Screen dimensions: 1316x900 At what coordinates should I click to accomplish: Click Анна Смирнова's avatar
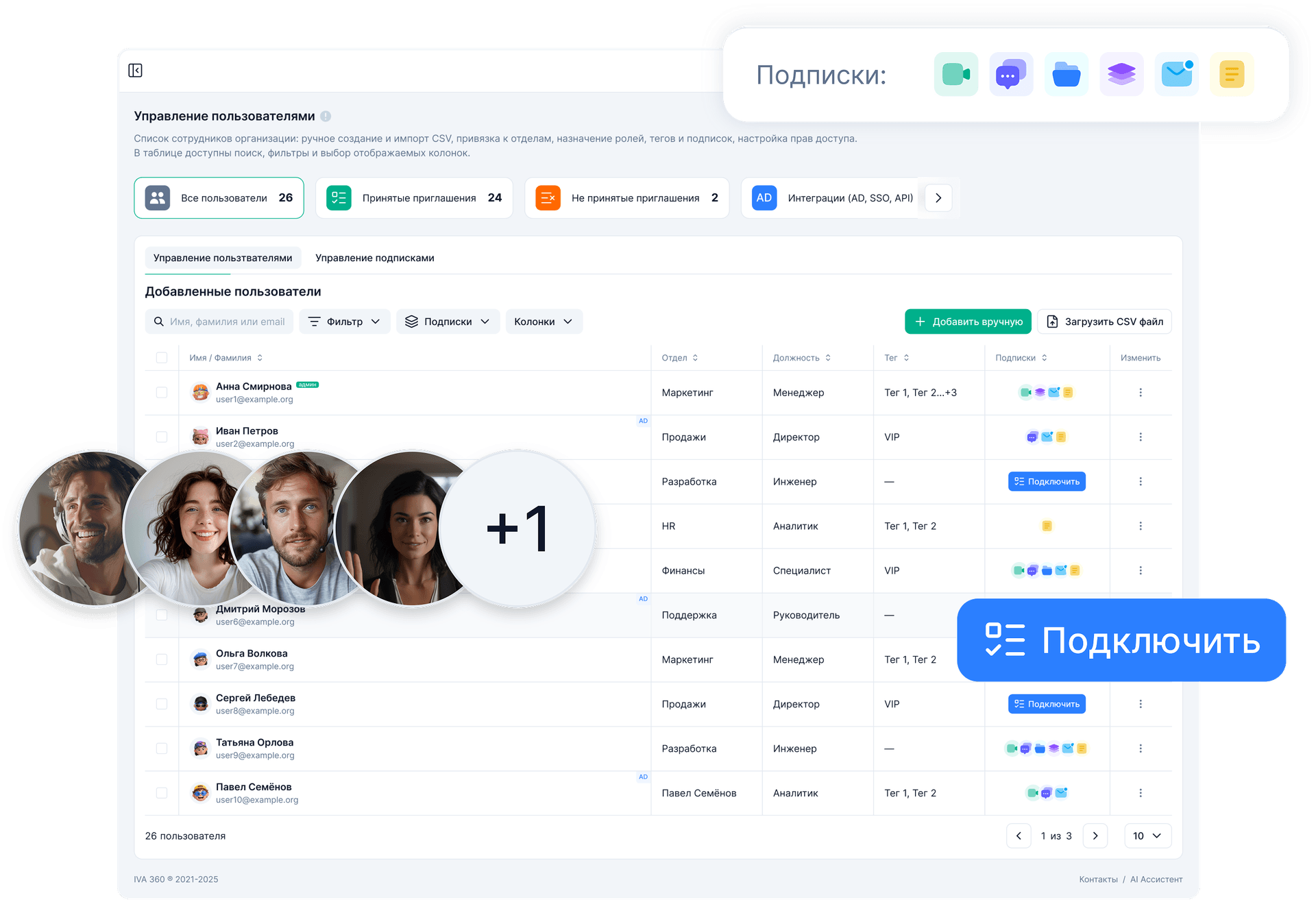pyautogui.click(x=200, y=393)
